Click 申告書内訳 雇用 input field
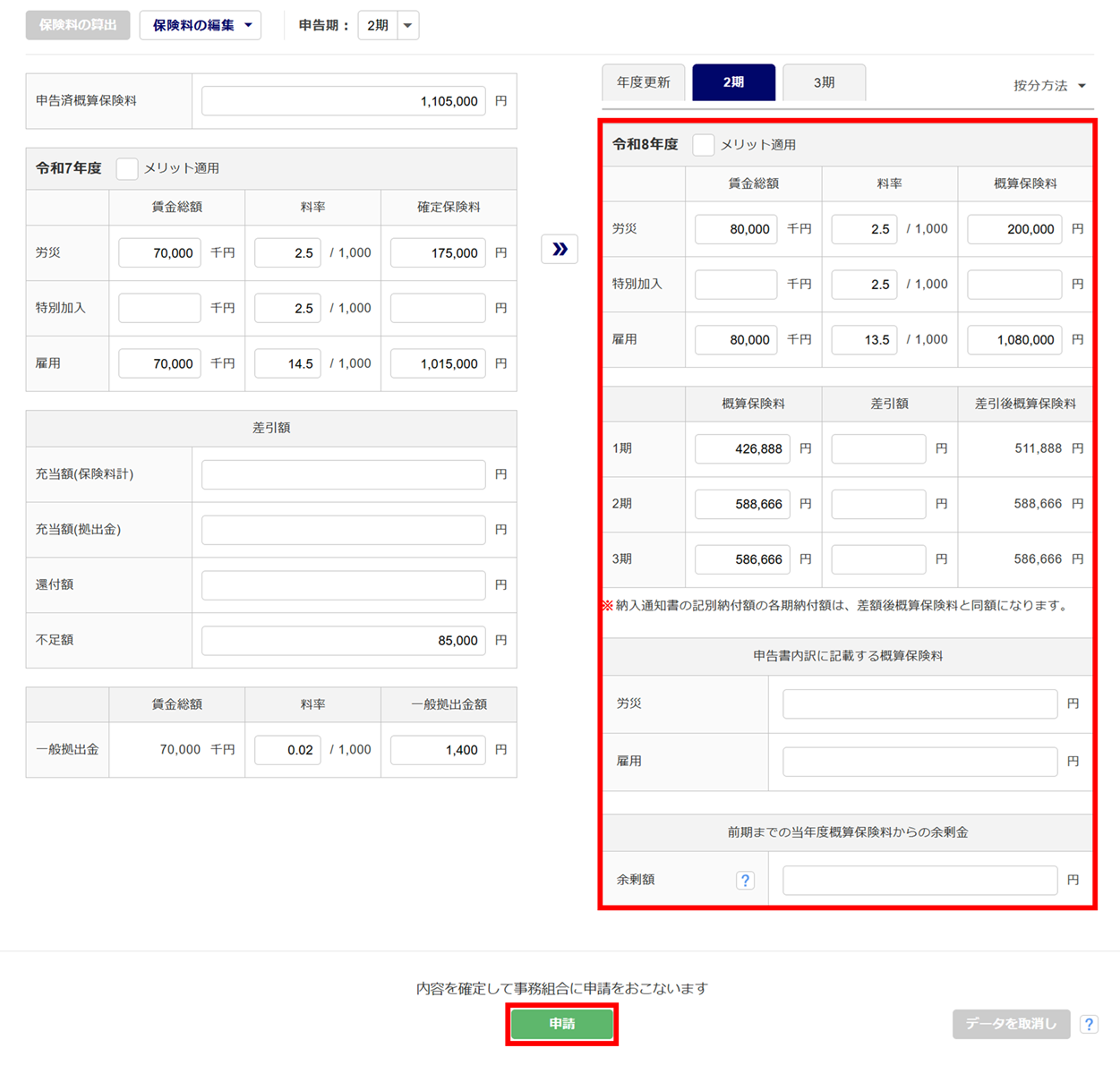1120x1065 pixels. click(x=919, y=762)
